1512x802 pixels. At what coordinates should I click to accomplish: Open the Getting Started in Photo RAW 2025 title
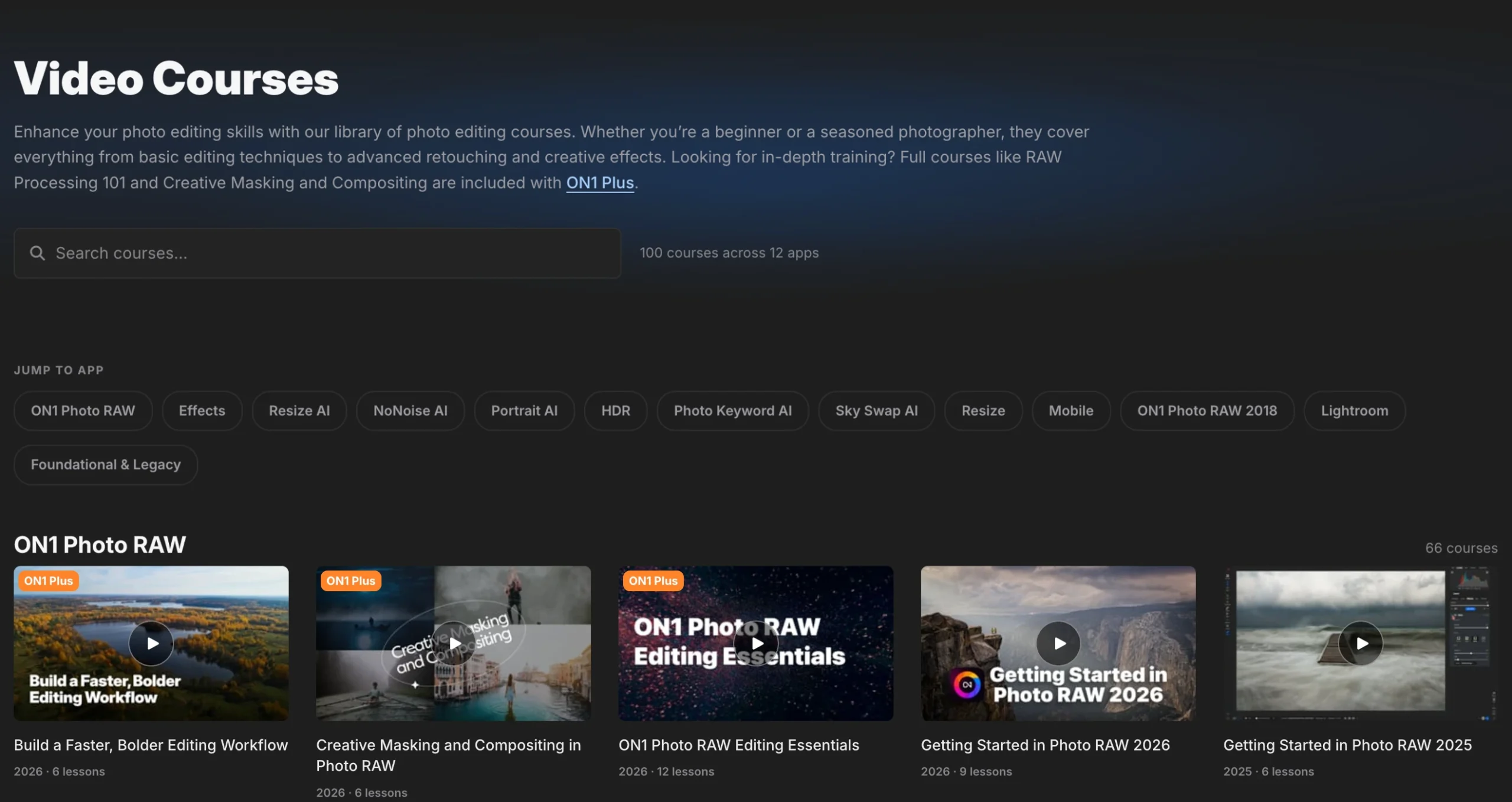(1348, 745)
